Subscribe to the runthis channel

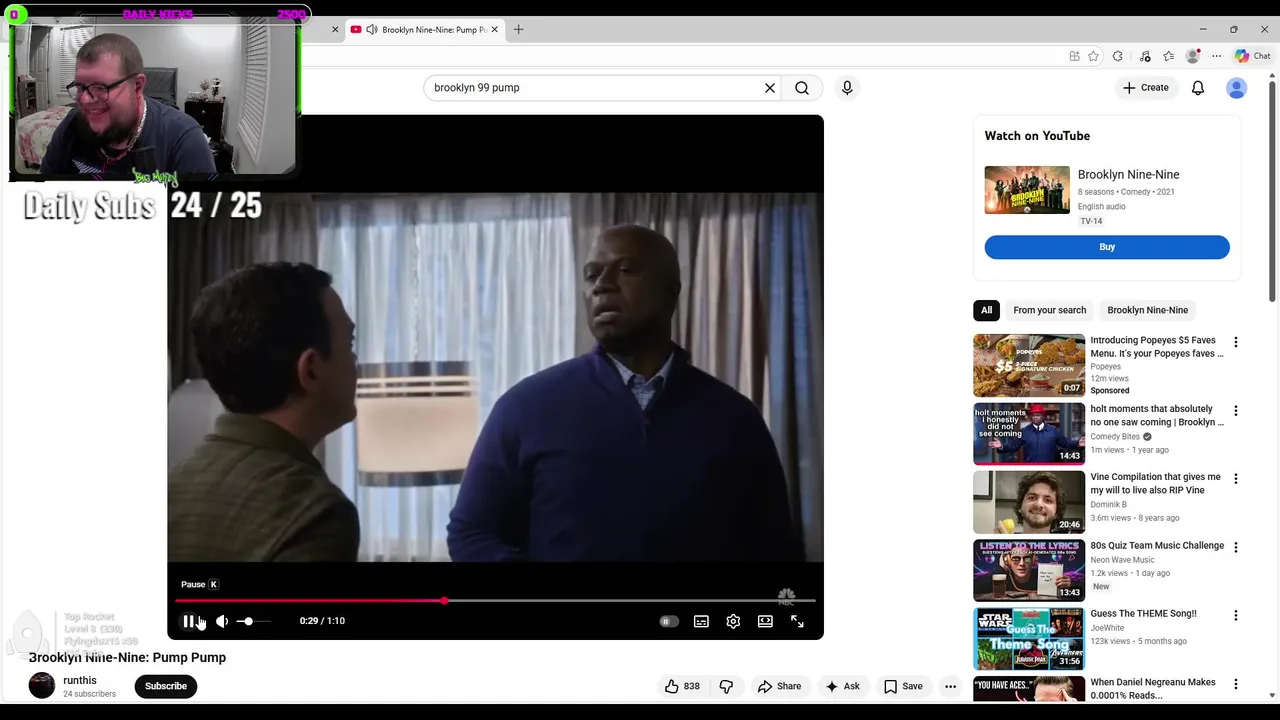point(166,686)
